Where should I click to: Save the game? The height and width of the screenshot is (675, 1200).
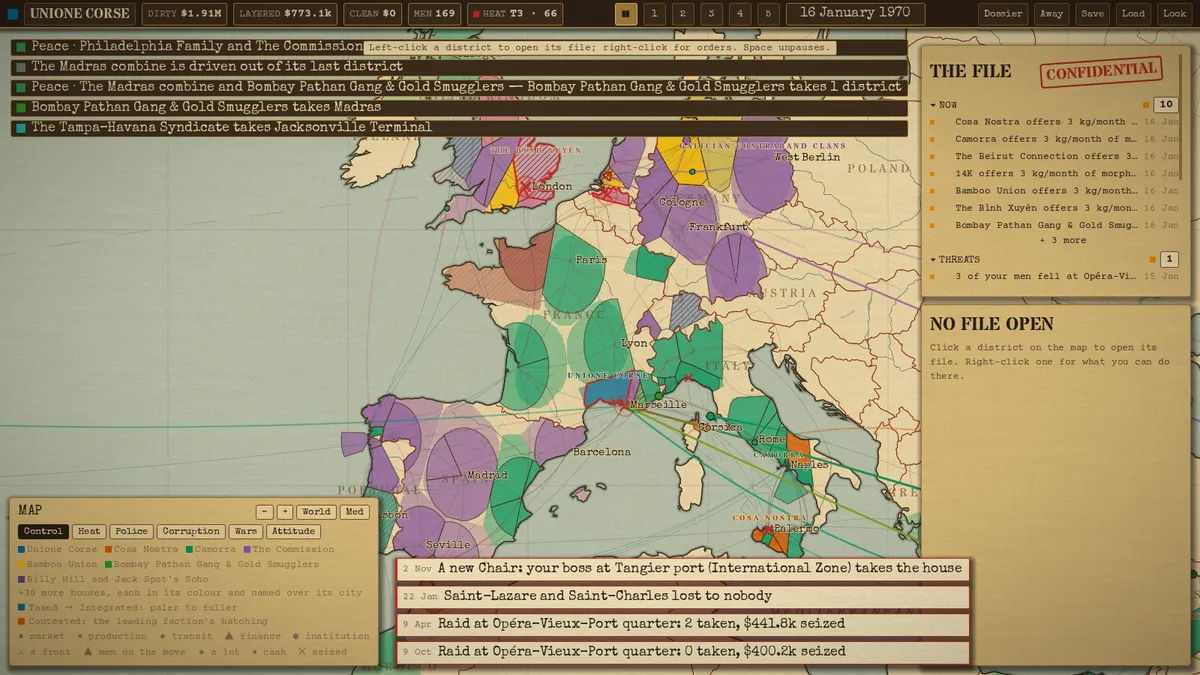[1093, 14]
